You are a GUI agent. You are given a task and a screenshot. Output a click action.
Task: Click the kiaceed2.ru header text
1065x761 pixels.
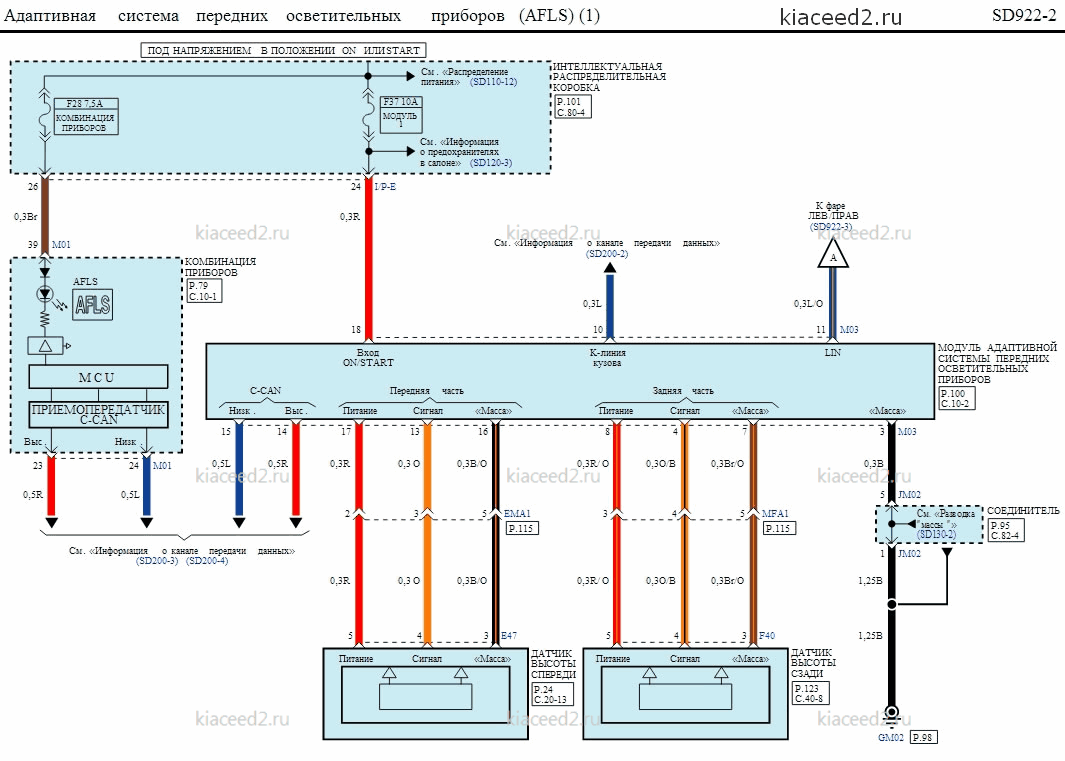click(x=840, y=17)
